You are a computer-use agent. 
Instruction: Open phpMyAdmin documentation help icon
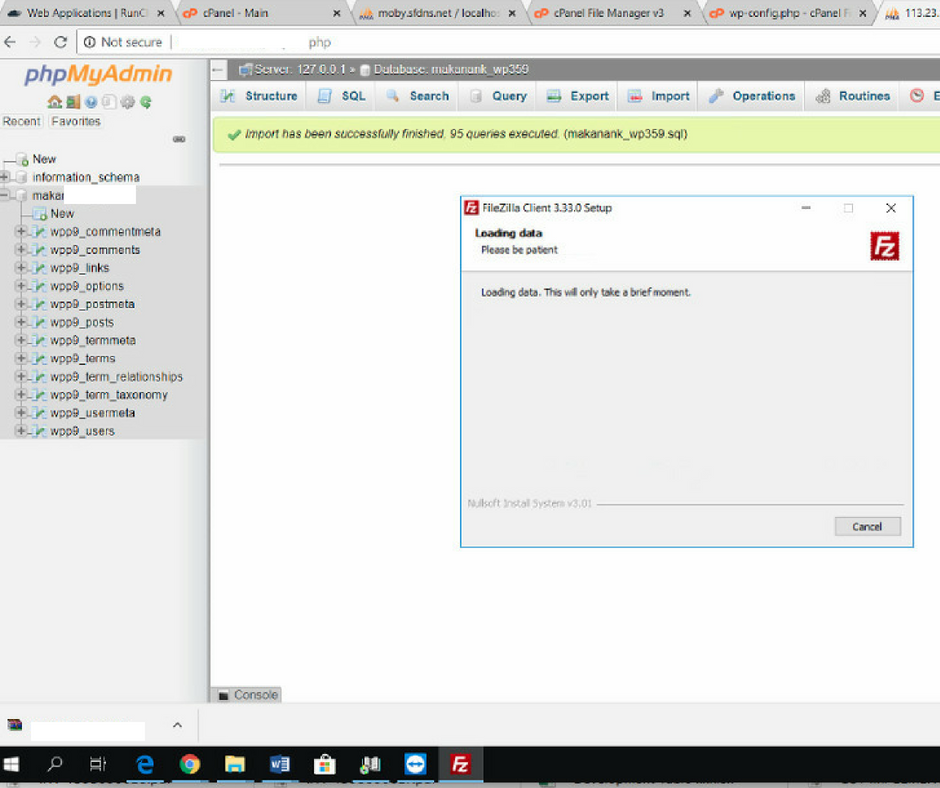[91, 102]
